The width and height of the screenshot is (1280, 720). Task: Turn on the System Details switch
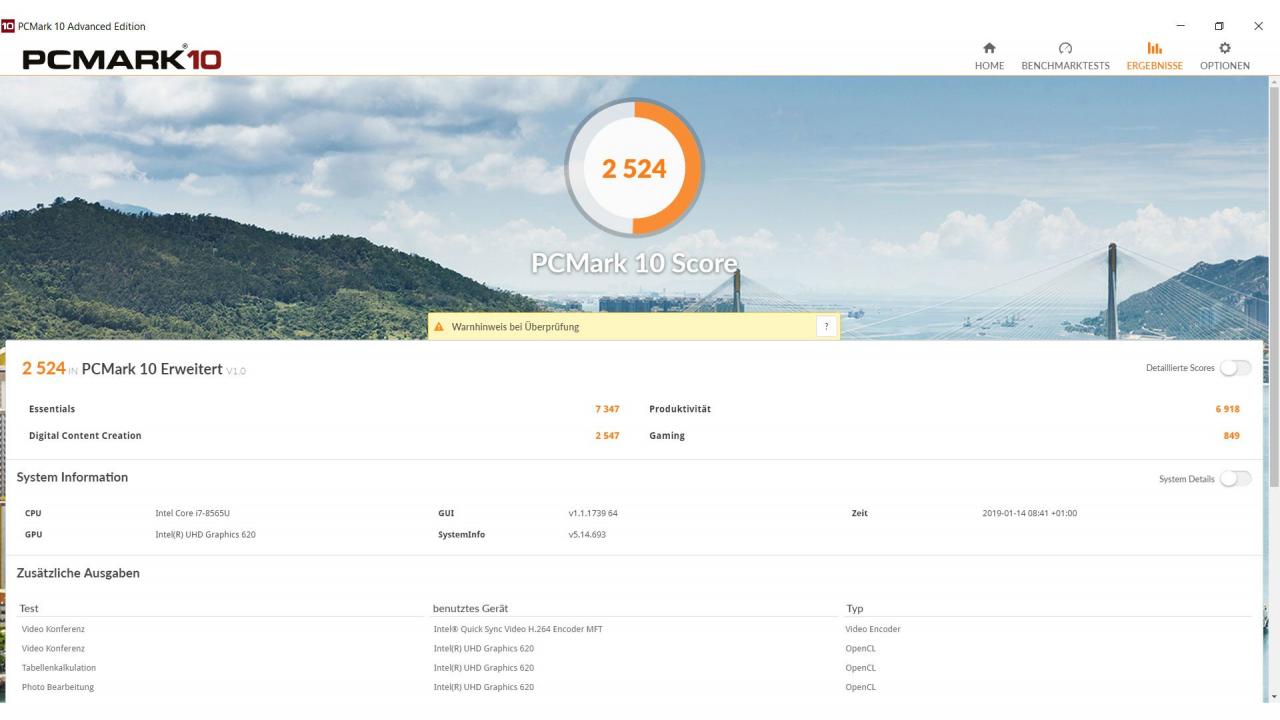click(x=1236, y=479)
